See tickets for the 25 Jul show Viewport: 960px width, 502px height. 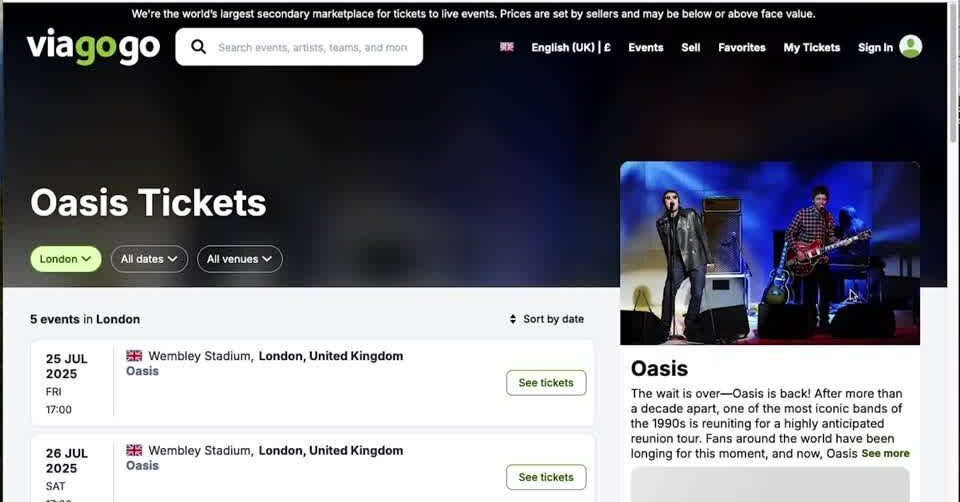pyautogui.click(x=546, y=383)
